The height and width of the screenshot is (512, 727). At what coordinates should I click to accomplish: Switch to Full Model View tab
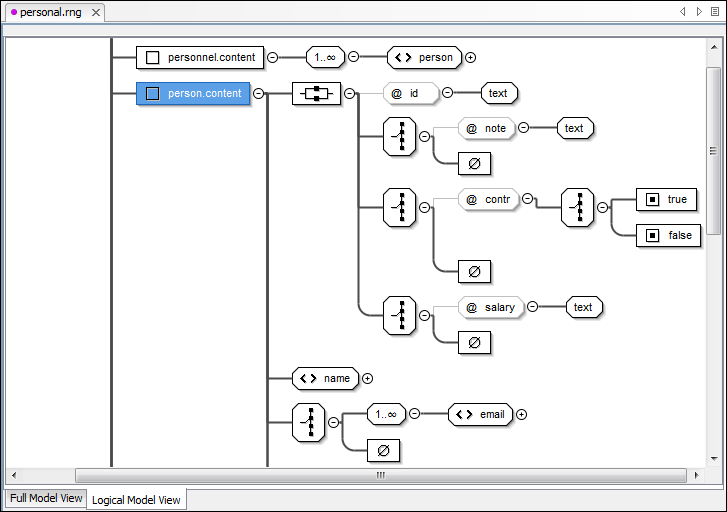click(45, 498)
